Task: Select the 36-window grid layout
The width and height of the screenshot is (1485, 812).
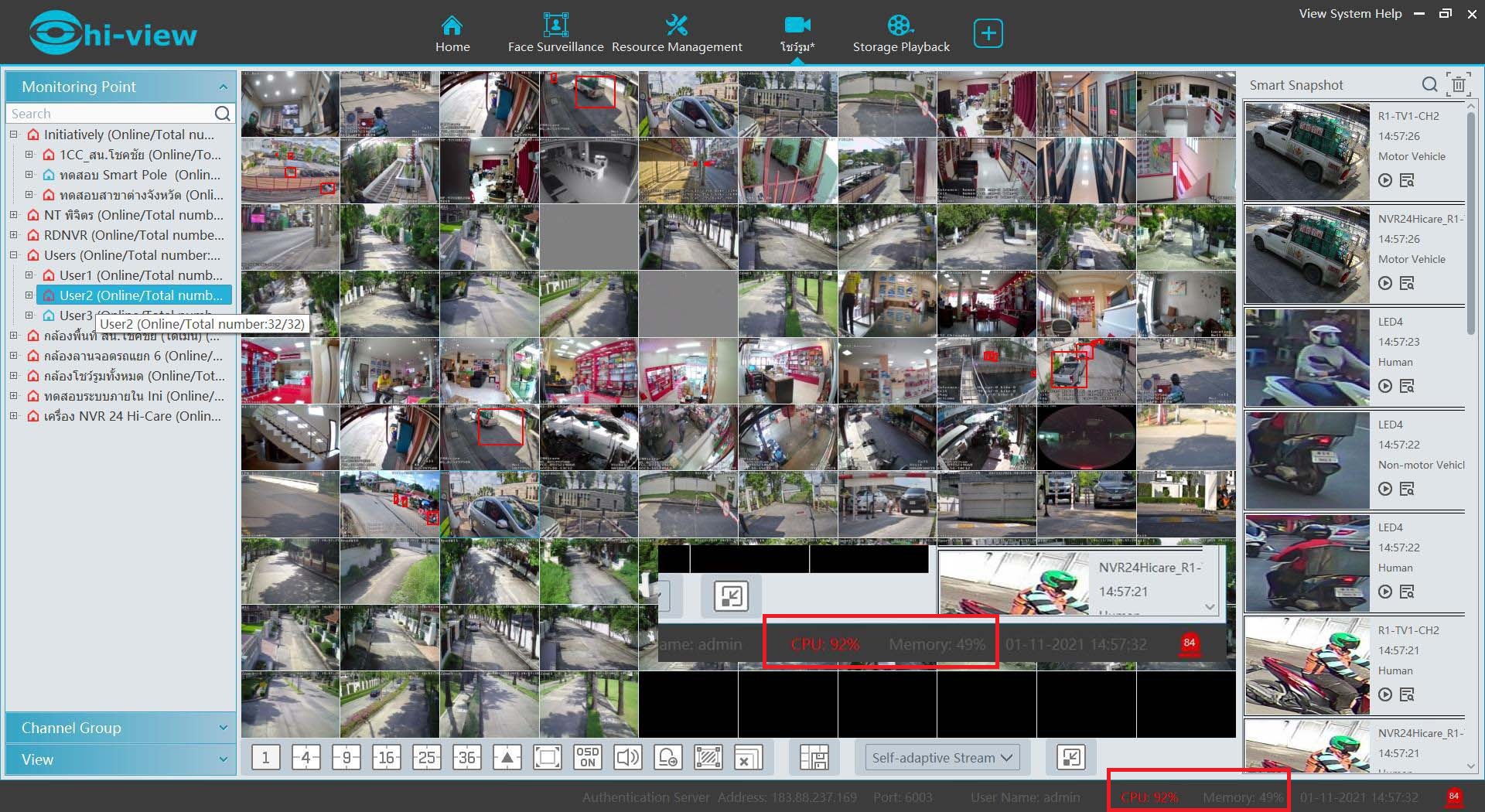Action: coord(466,758)
